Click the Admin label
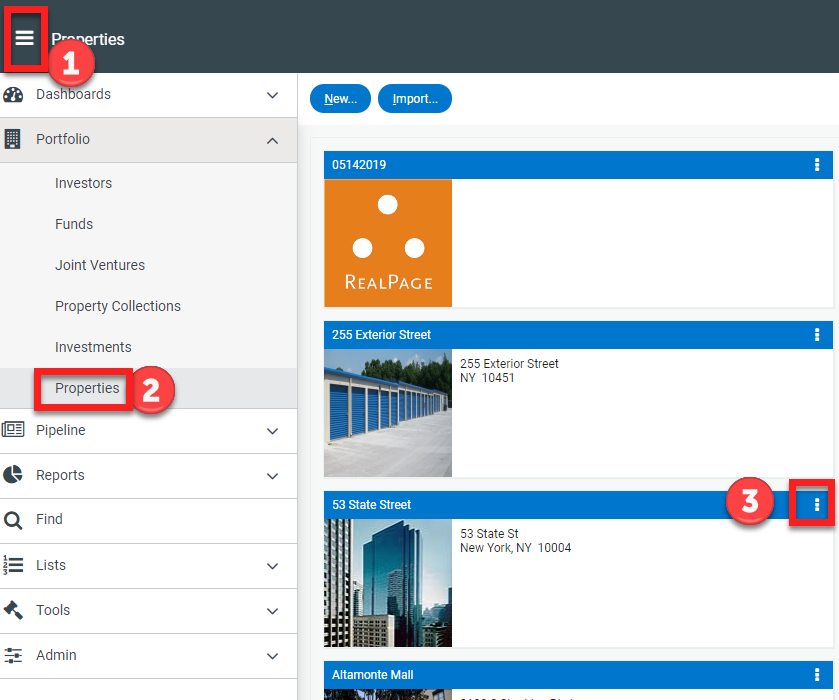Screen dimensions: 839x700 (x=56, y=655)
